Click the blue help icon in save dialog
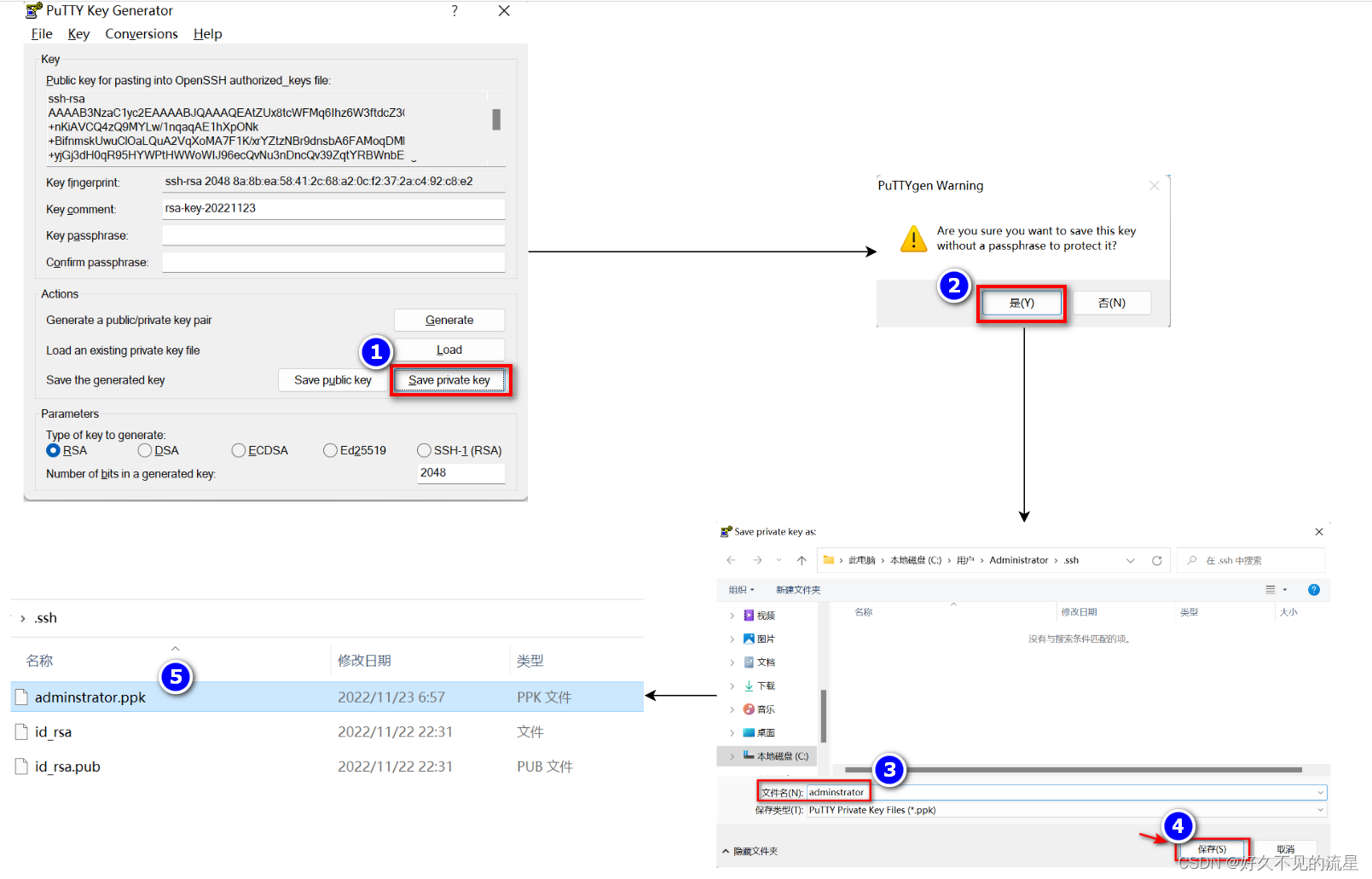The height and width of the screenshot is (879, 1372). (x=1314, y=589)
